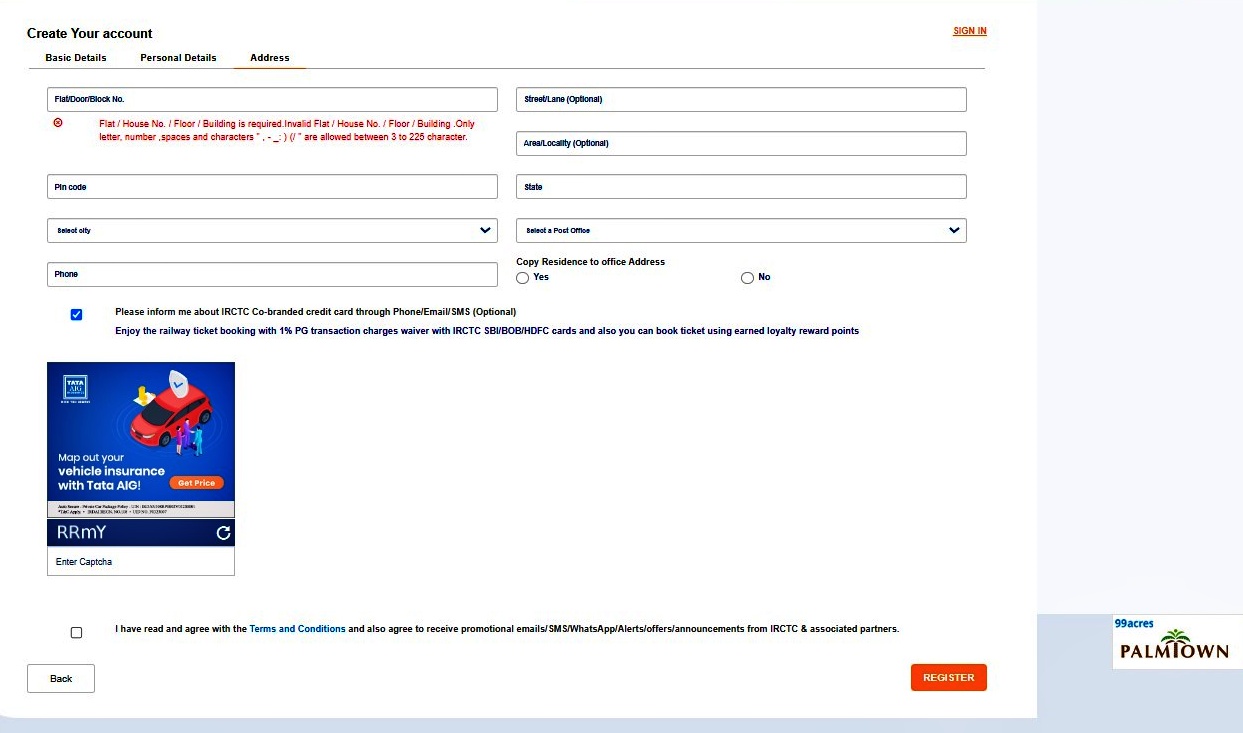Open the Terms and Conditions link

pyautogui.click(x=297, y=629)
